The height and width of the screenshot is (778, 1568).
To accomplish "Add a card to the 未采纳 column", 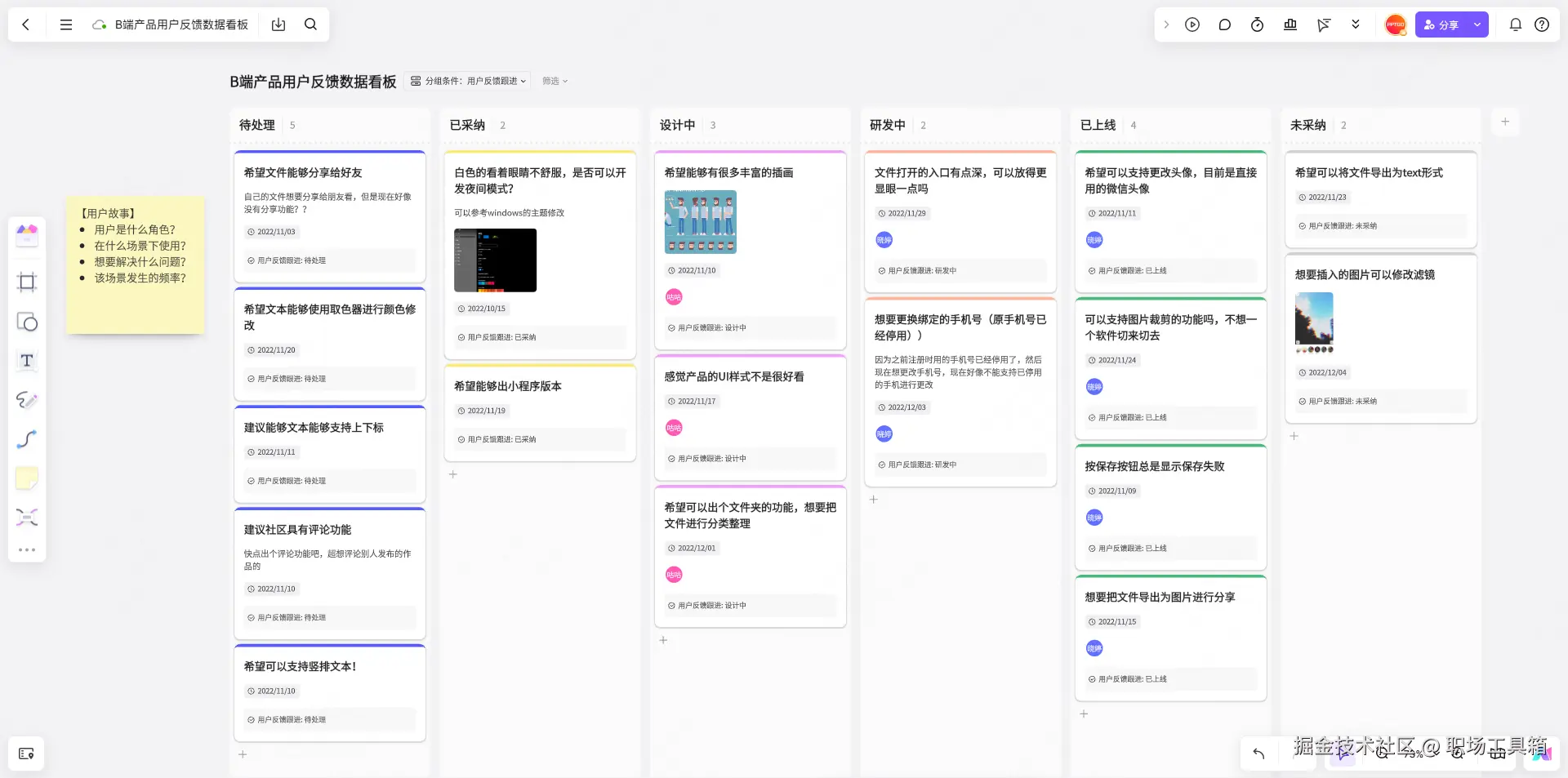I will (x=1294, y=436).
